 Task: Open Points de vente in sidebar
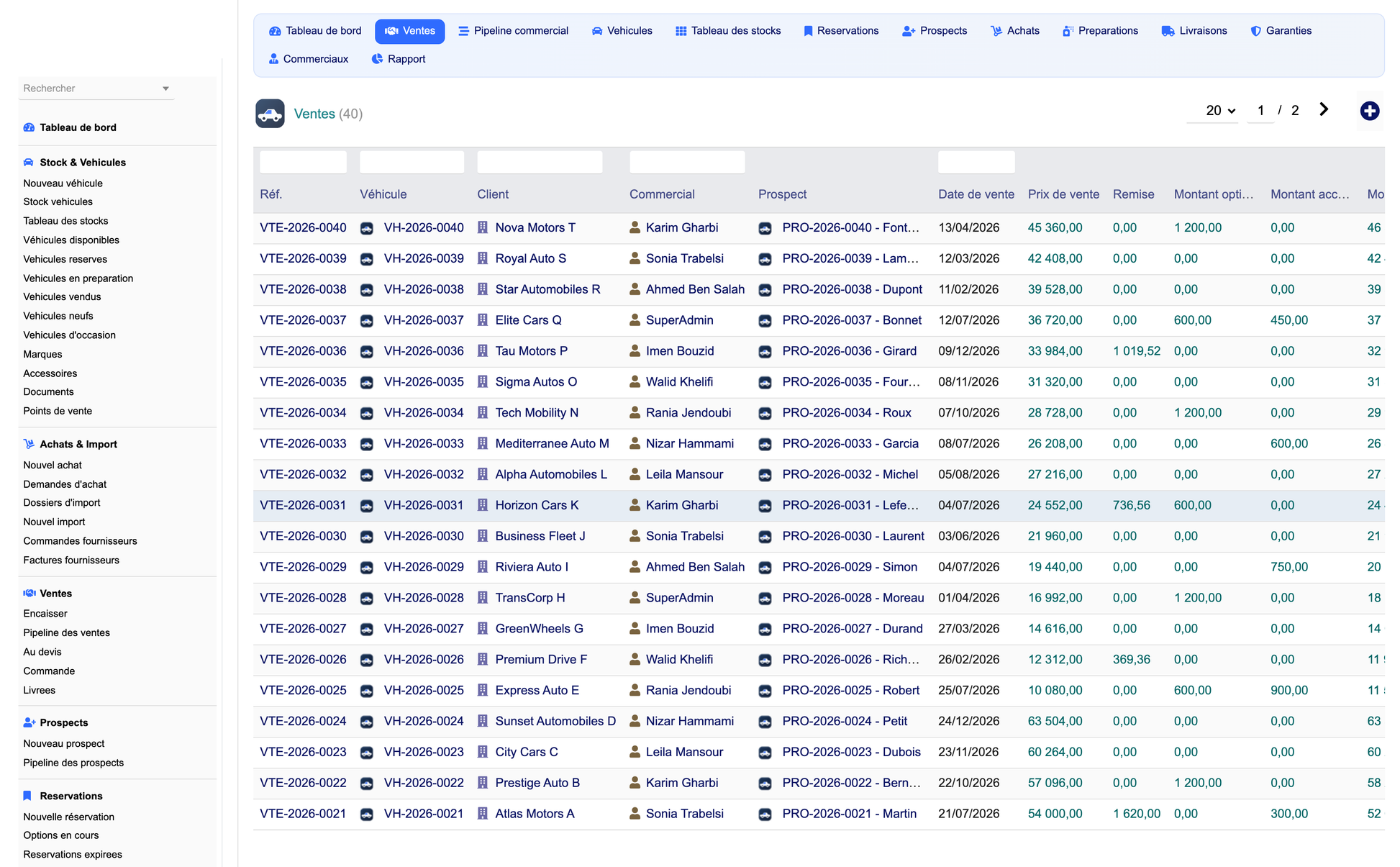(x=58, y=412)
